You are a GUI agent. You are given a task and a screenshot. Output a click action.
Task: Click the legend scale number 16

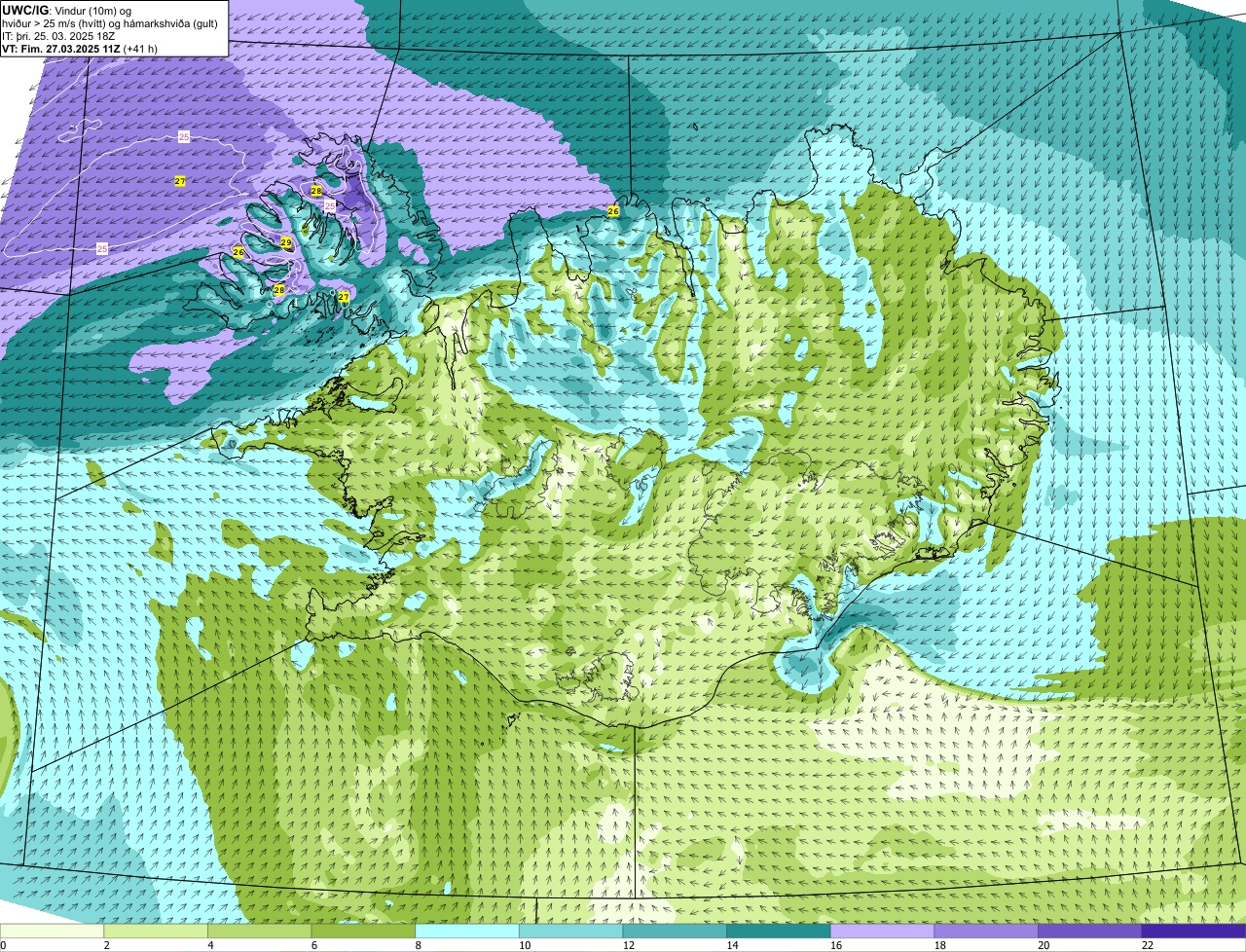[836, 944]
